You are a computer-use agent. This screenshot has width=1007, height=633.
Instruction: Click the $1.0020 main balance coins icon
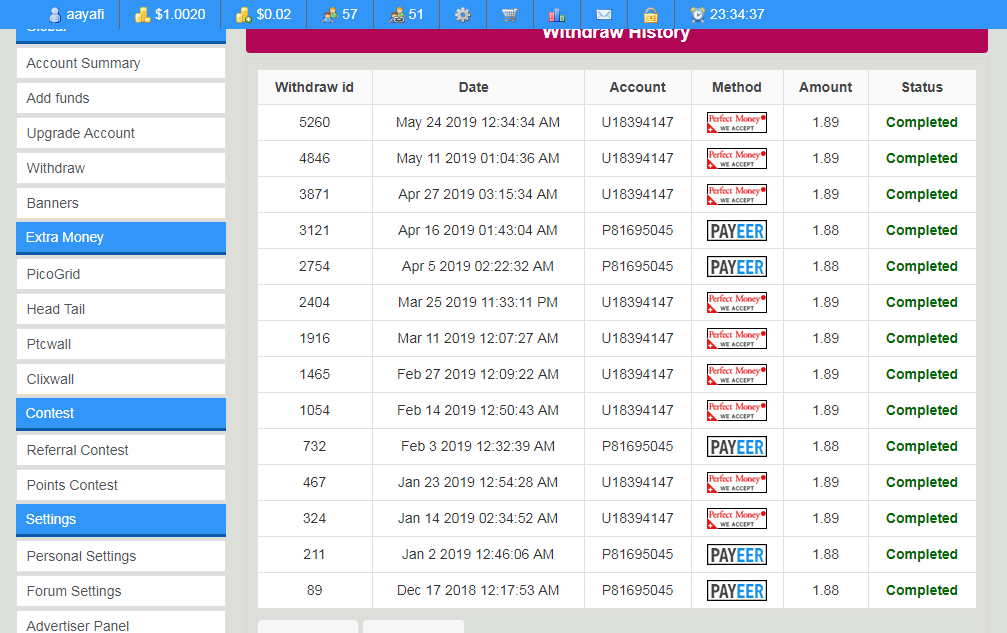pyautogui.click(x=143, y=15)
